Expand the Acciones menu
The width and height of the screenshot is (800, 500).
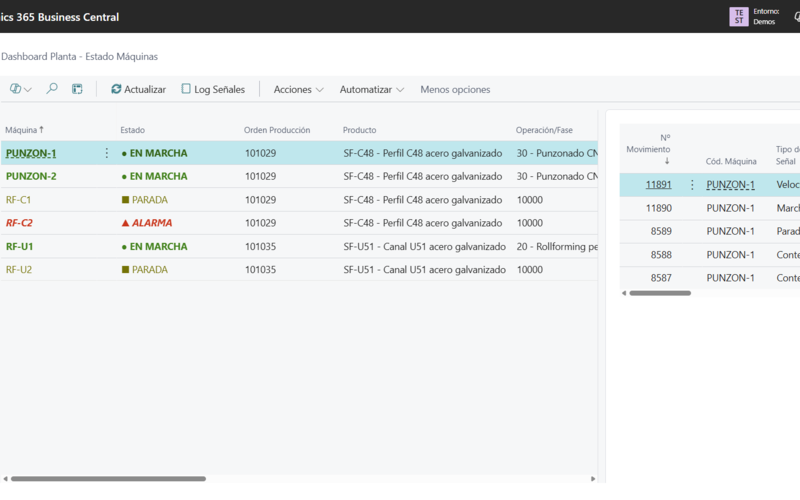click(298, 89)
